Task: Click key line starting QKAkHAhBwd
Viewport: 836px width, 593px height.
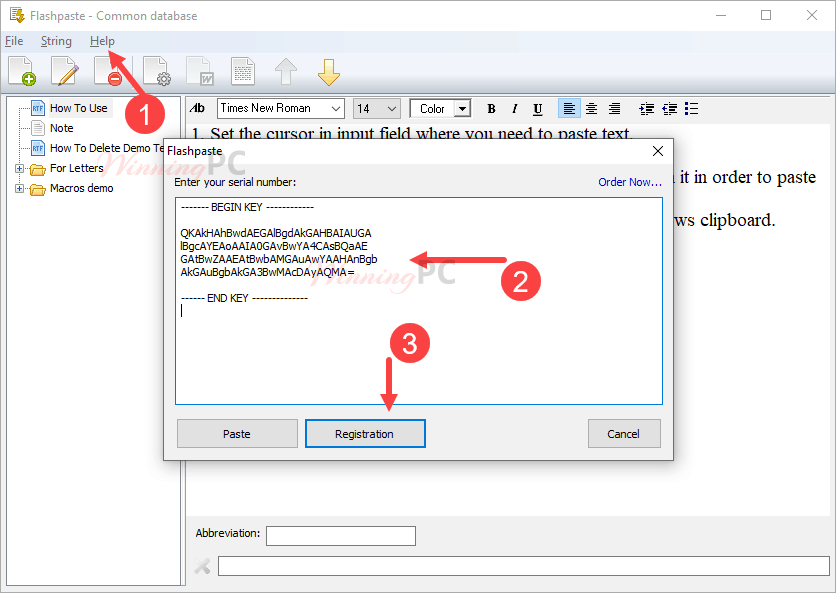Action: 276,233
